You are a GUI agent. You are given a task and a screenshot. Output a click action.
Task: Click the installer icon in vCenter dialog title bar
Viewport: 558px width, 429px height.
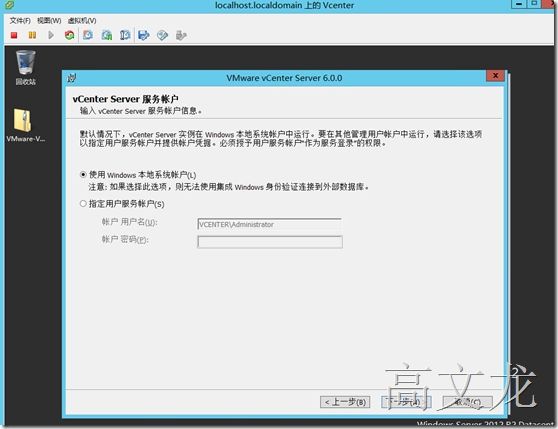pos(72,78)
